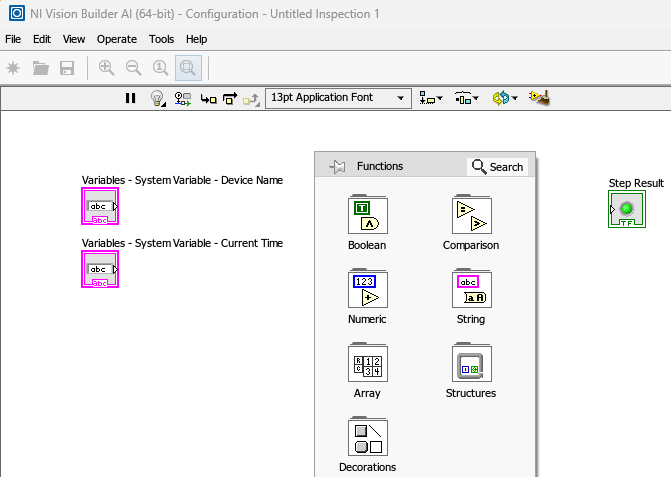Toggle Retain Wire Values icon

click(x=183, y=98)
